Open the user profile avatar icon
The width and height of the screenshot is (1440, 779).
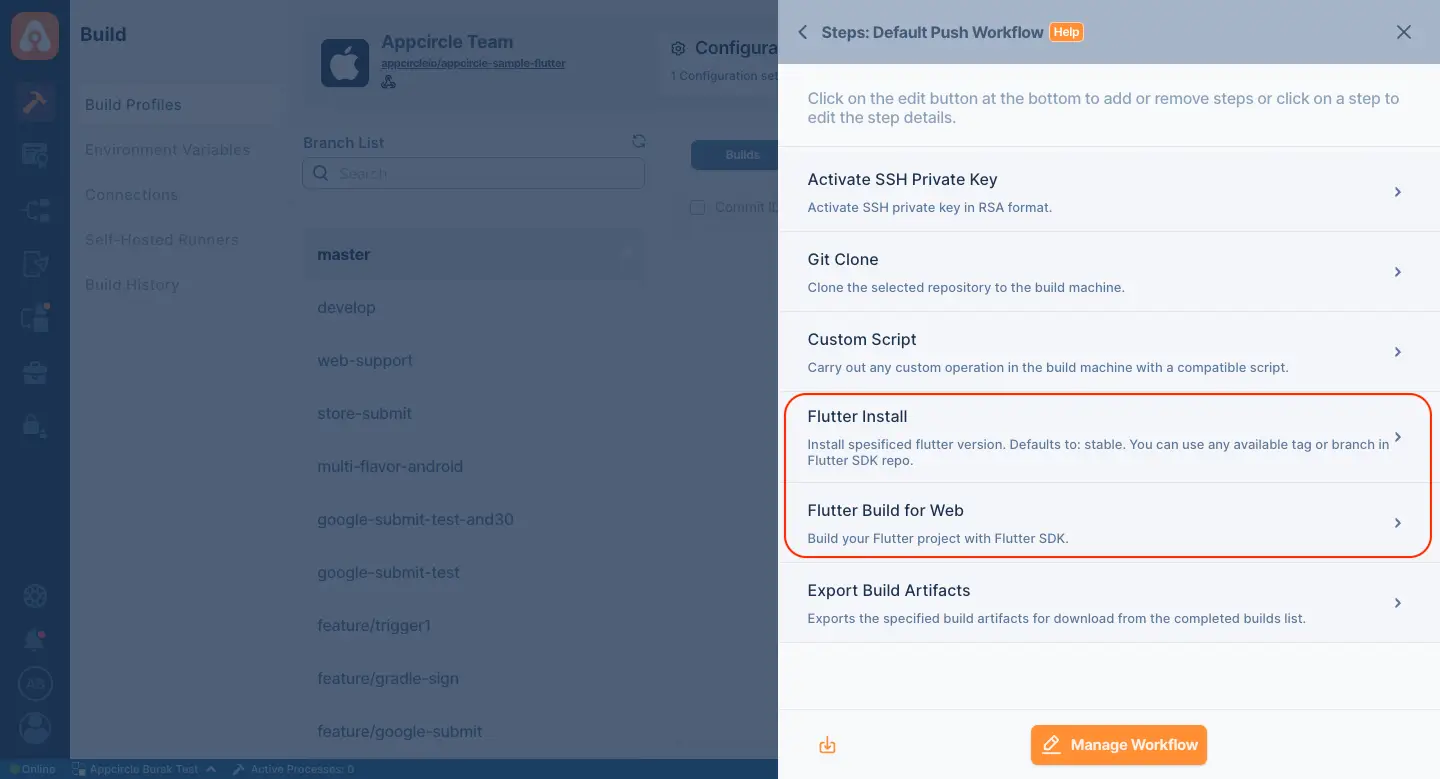(x=35, y=727)
